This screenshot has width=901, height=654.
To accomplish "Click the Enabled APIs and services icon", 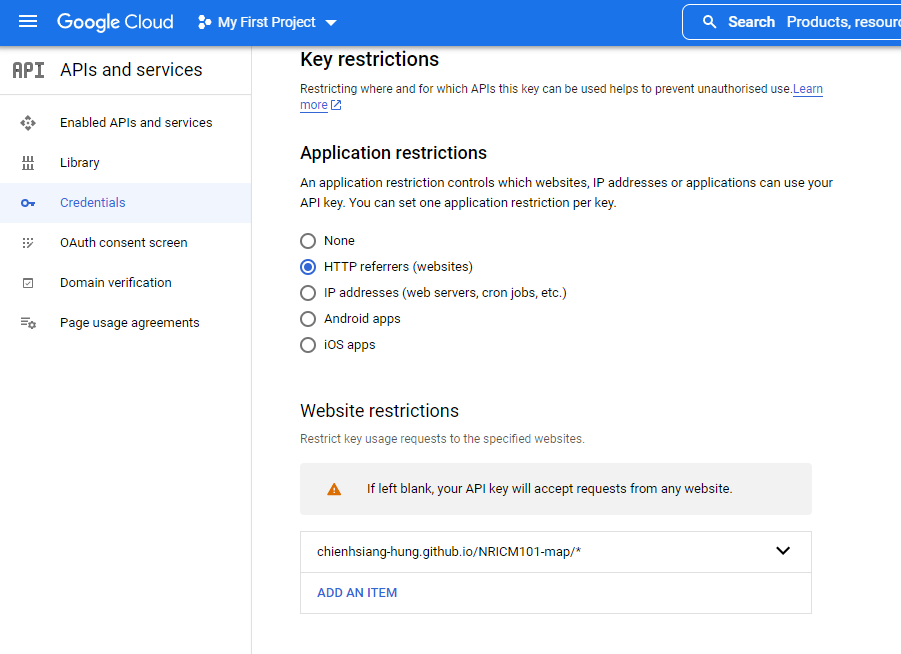I will (x=28, y=123).
